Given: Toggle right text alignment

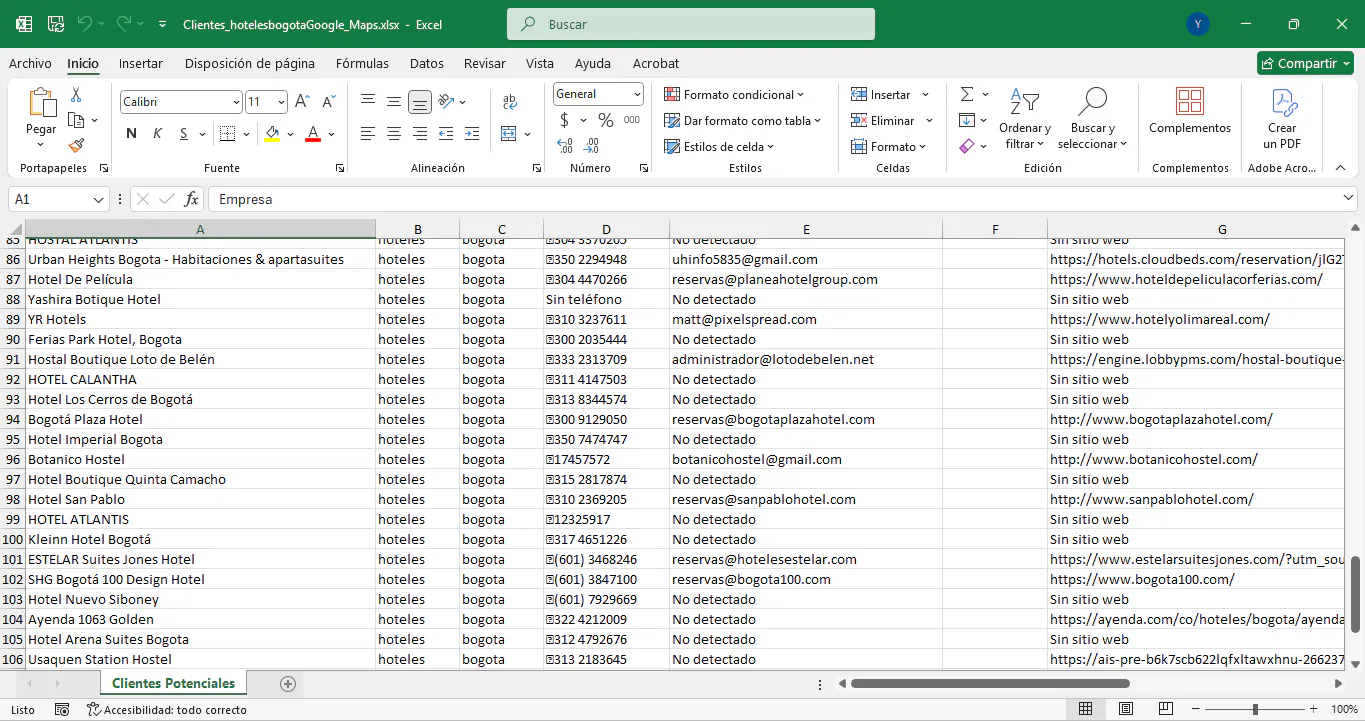Looking at the screenshot, I should coord(420,133).
